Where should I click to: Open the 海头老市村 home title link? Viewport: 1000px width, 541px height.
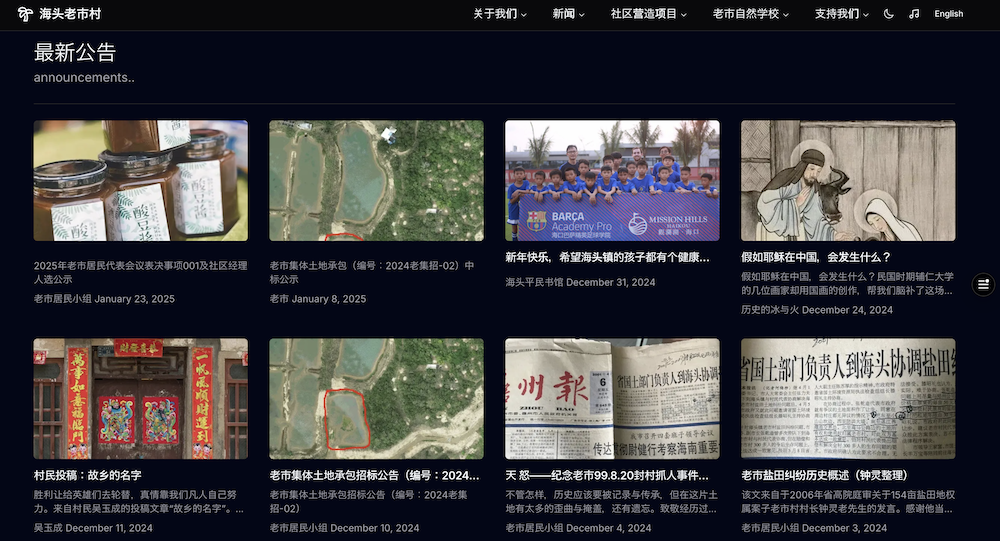[70, 14]
